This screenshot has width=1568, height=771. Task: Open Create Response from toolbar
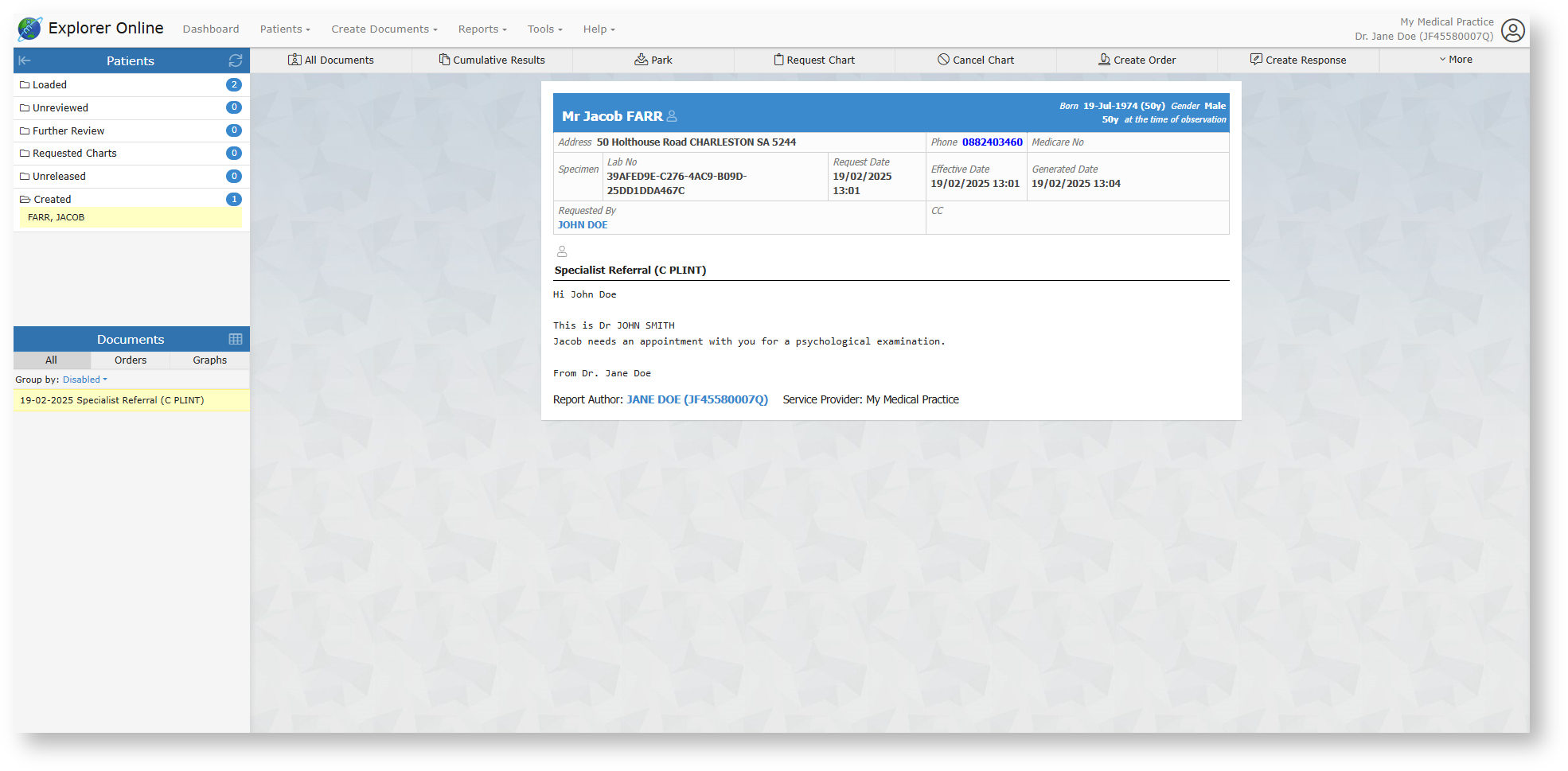1297,60
